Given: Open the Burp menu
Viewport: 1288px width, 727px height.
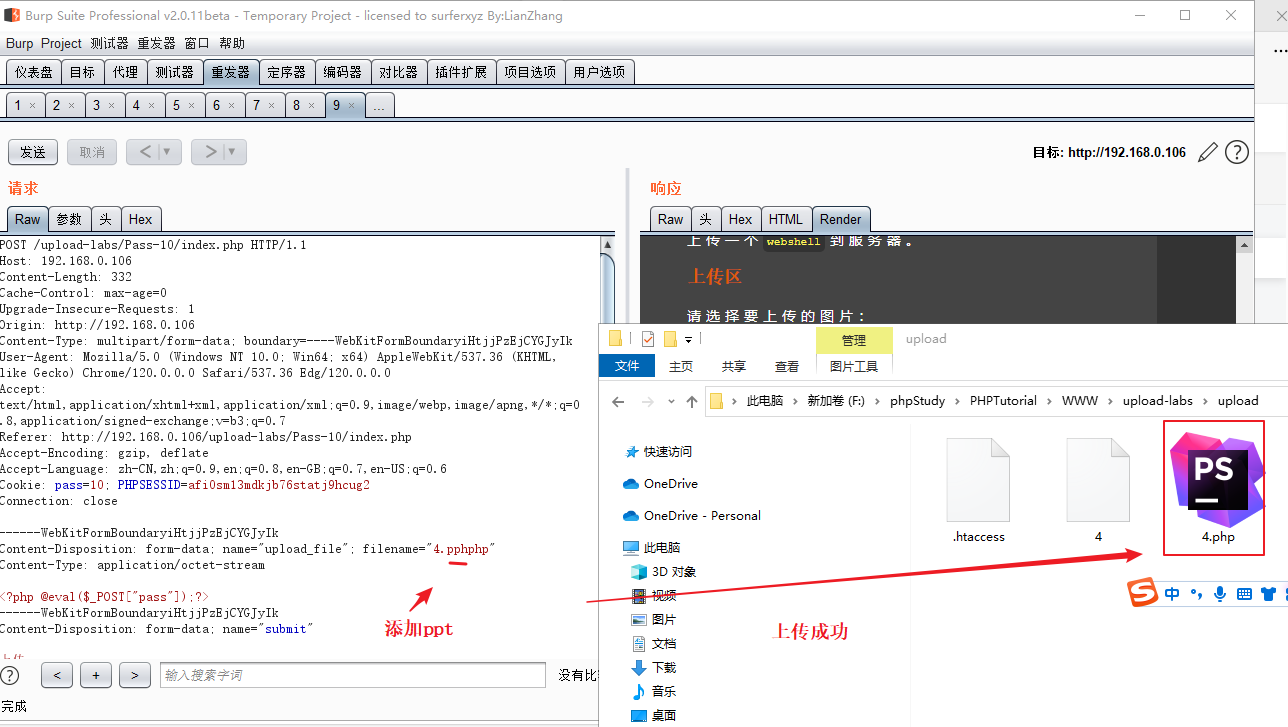Looking at the screenshot, I should [19, 43].
